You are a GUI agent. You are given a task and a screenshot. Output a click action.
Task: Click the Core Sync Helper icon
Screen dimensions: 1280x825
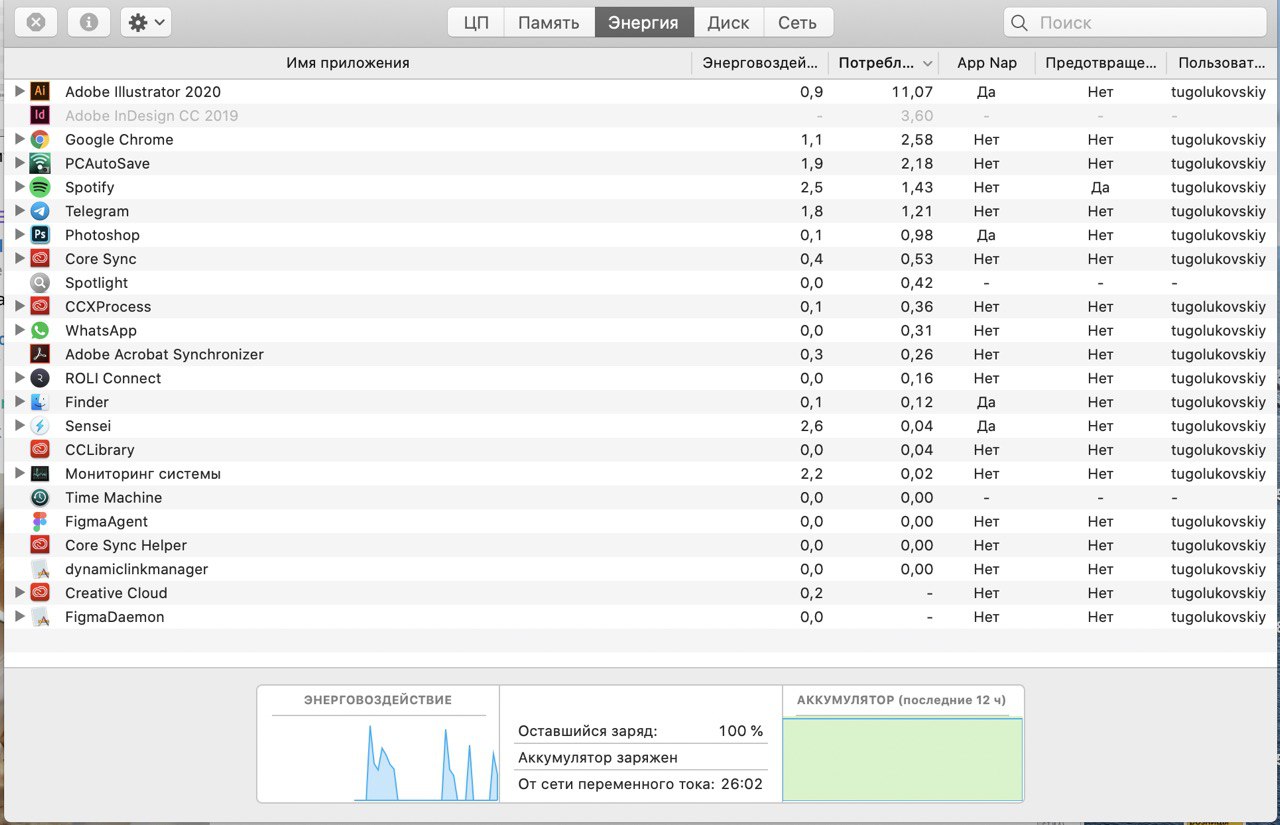pyautogui.click(x=40, y=545)
